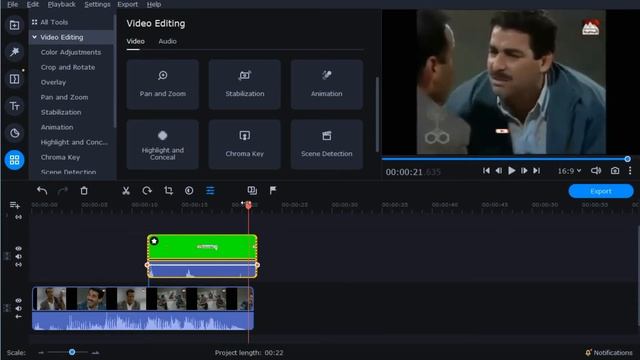The image size is (640, 360).
Task: Rotate the clip using rotate icon
Action: click(x=147, y=191)
